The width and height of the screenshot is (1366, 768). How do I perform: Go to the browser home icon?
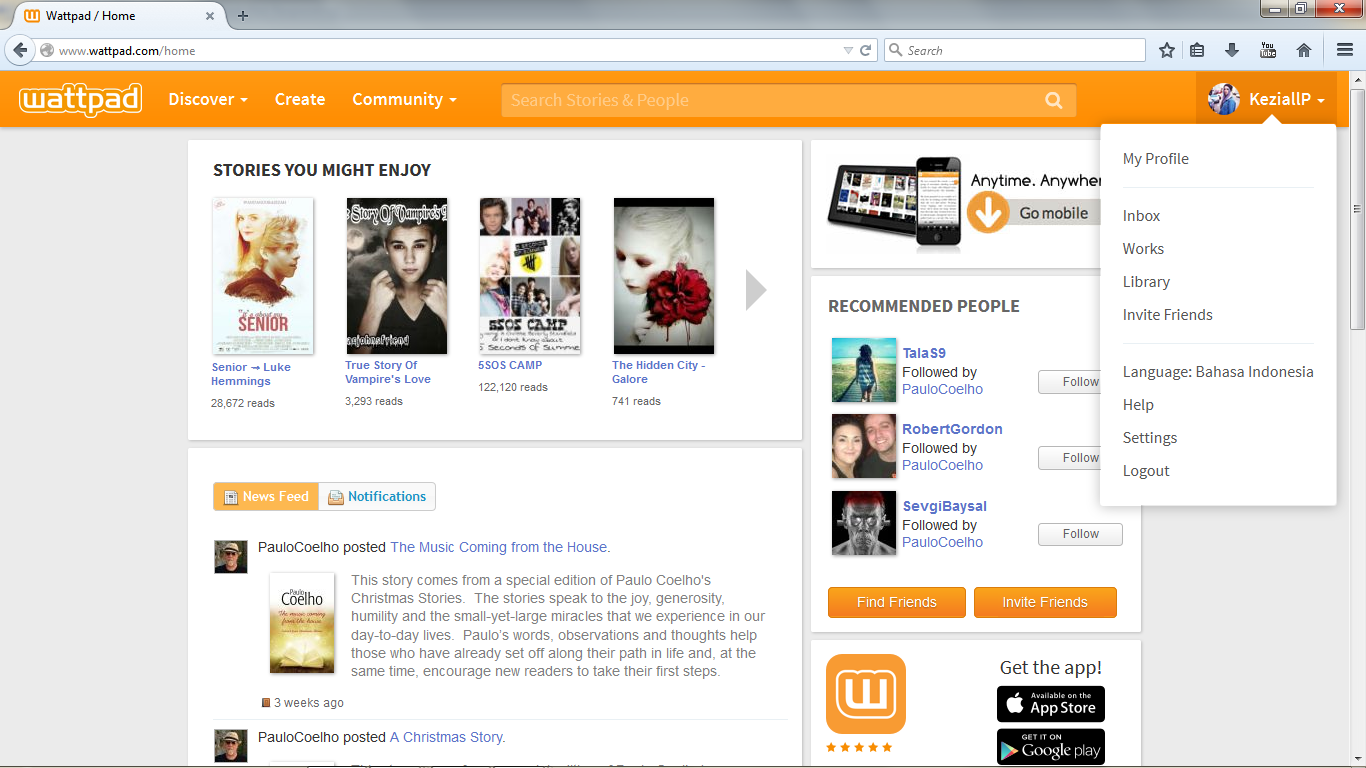click(1303, 50)
